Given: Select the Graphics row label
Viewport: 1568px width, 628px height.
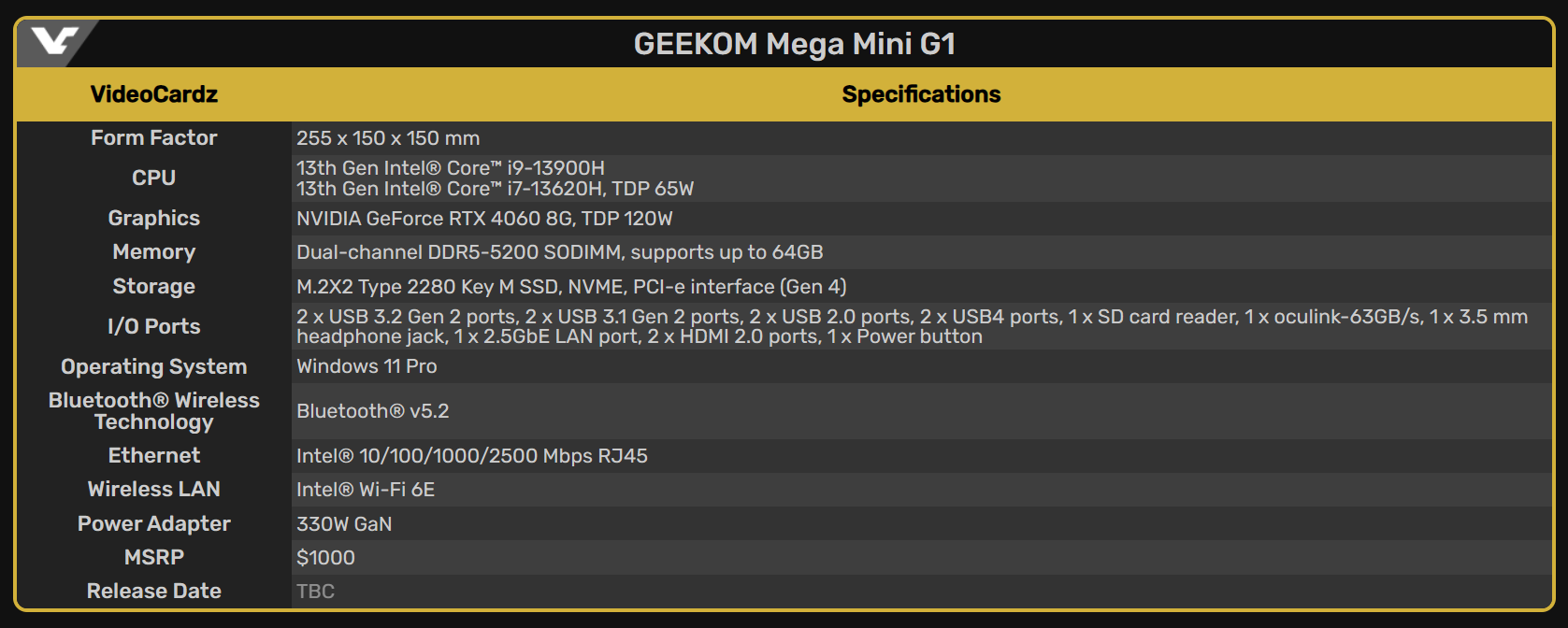Looking at the screenshot, I should (154, 218).
